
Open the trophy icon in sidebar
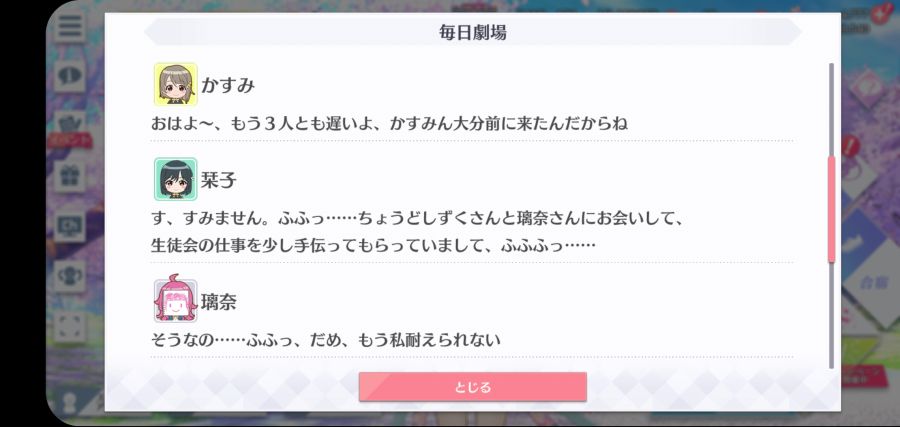point(70,277)
